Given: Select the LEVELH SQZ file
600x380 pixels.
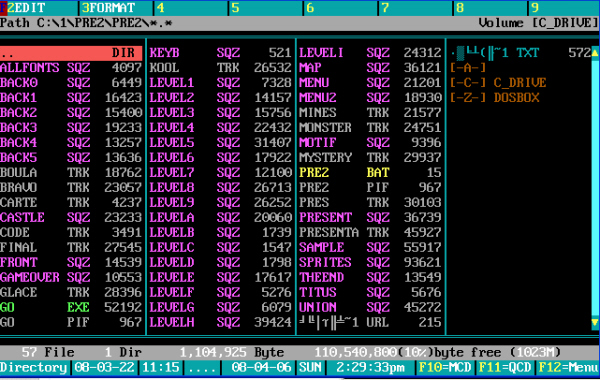Looking at the screenshot, I should point(221,323).
